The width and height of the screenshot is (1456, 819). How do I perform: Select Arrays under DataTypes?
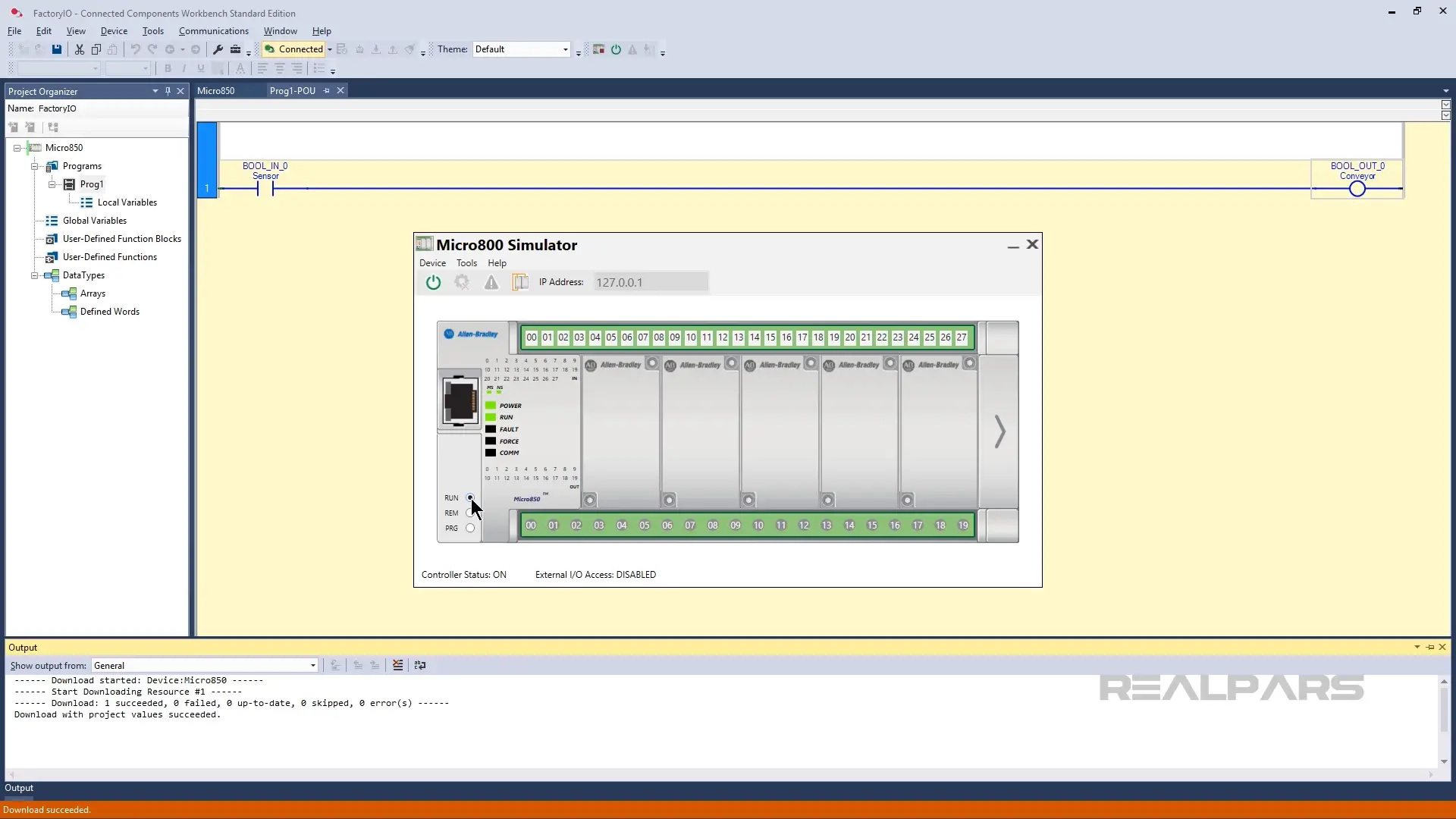pyautogui.click(x=93, y=293)
